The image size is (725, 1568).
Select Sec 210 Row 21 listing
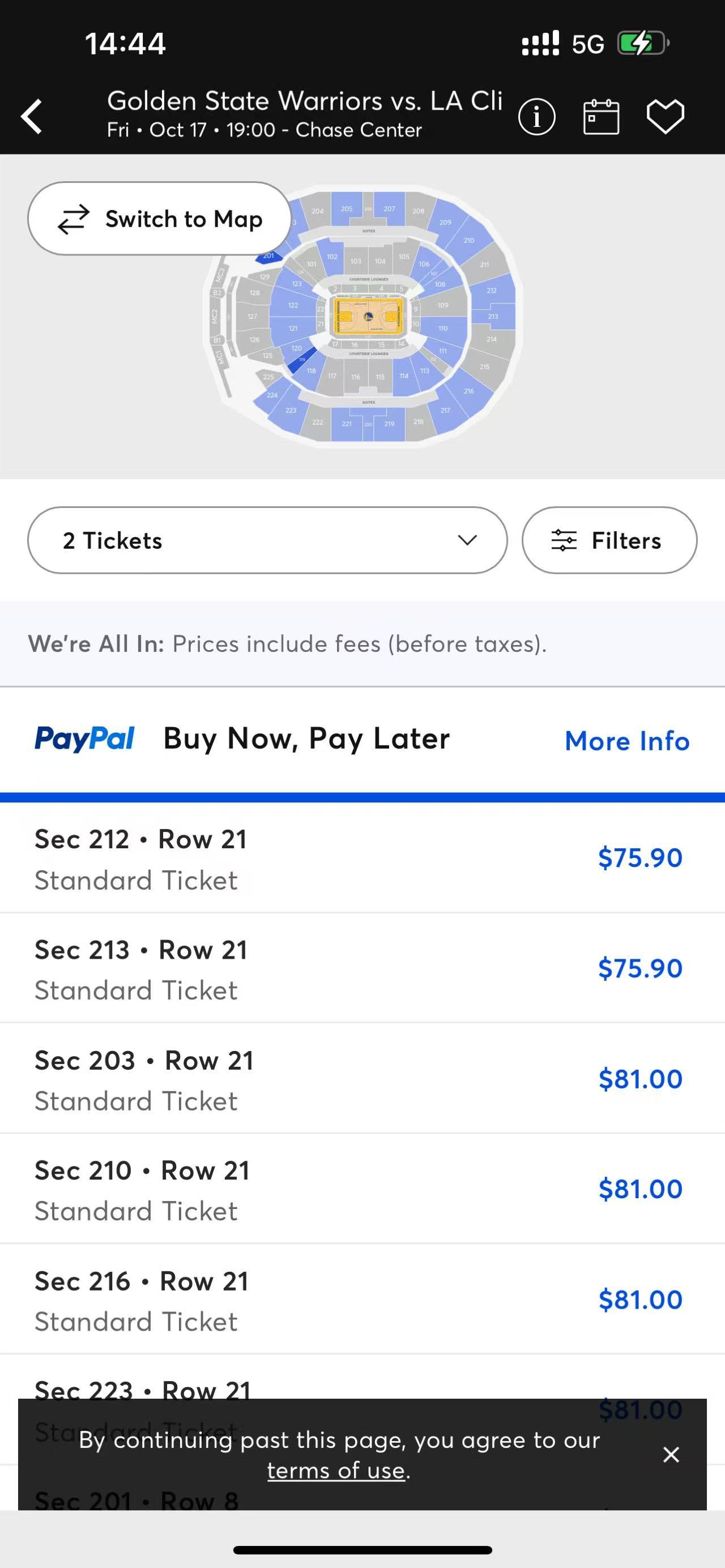(362, 1189)
